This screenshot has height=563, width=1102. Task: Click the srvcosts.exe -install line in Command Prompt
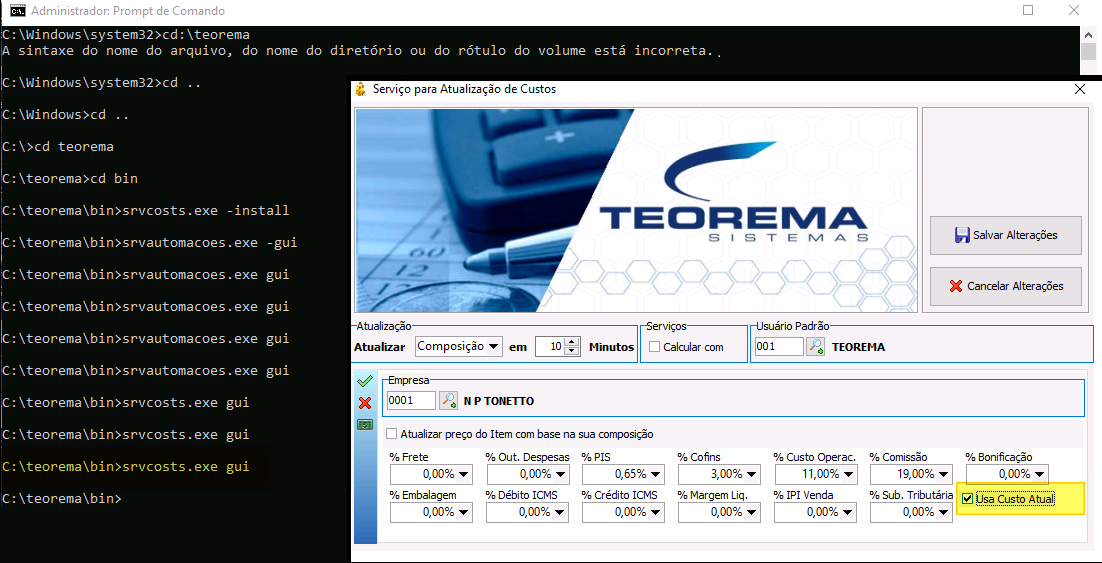tap(145, 211)
